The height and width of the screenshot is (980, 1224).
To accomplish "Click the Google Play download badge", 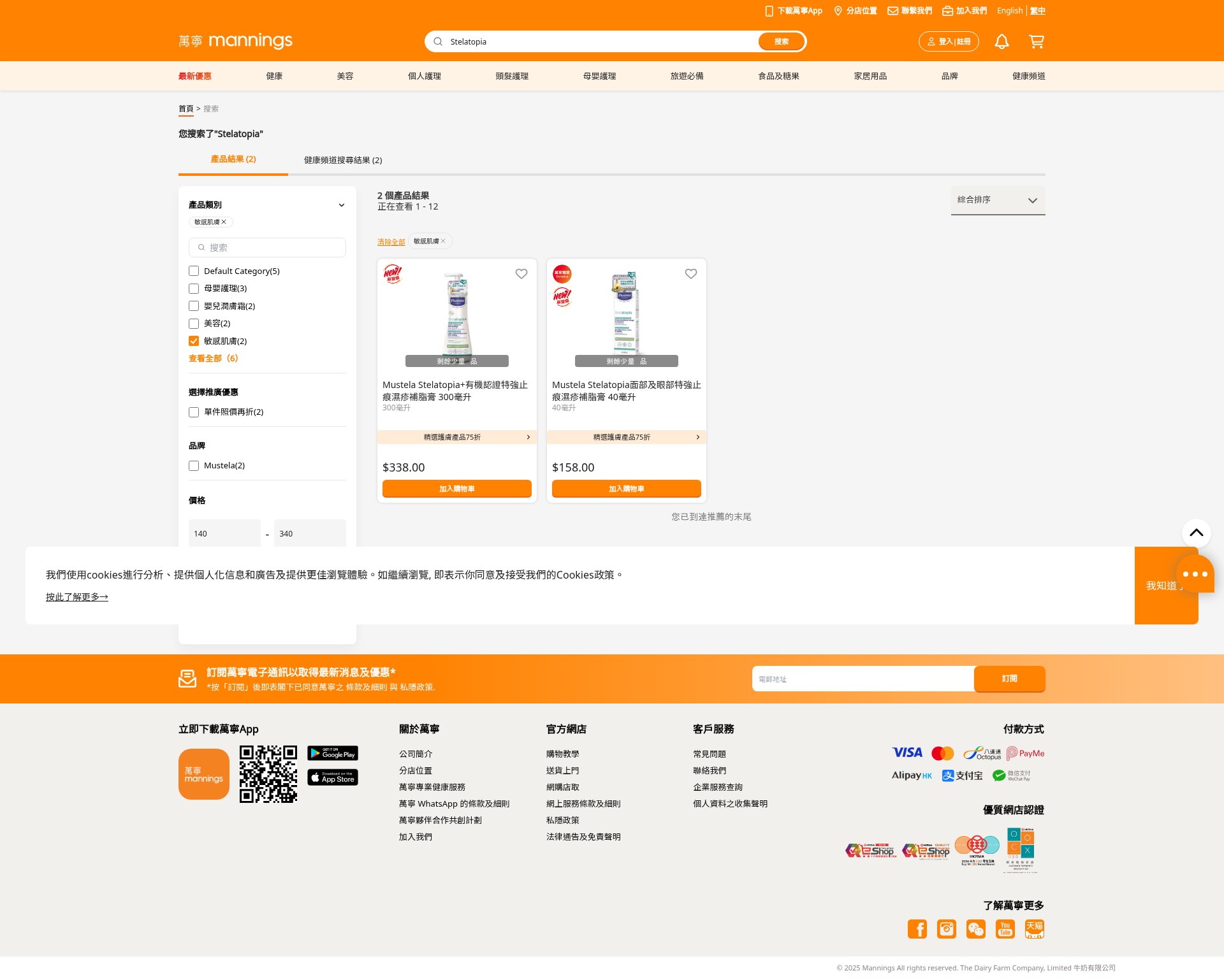I will pos(333,753).
